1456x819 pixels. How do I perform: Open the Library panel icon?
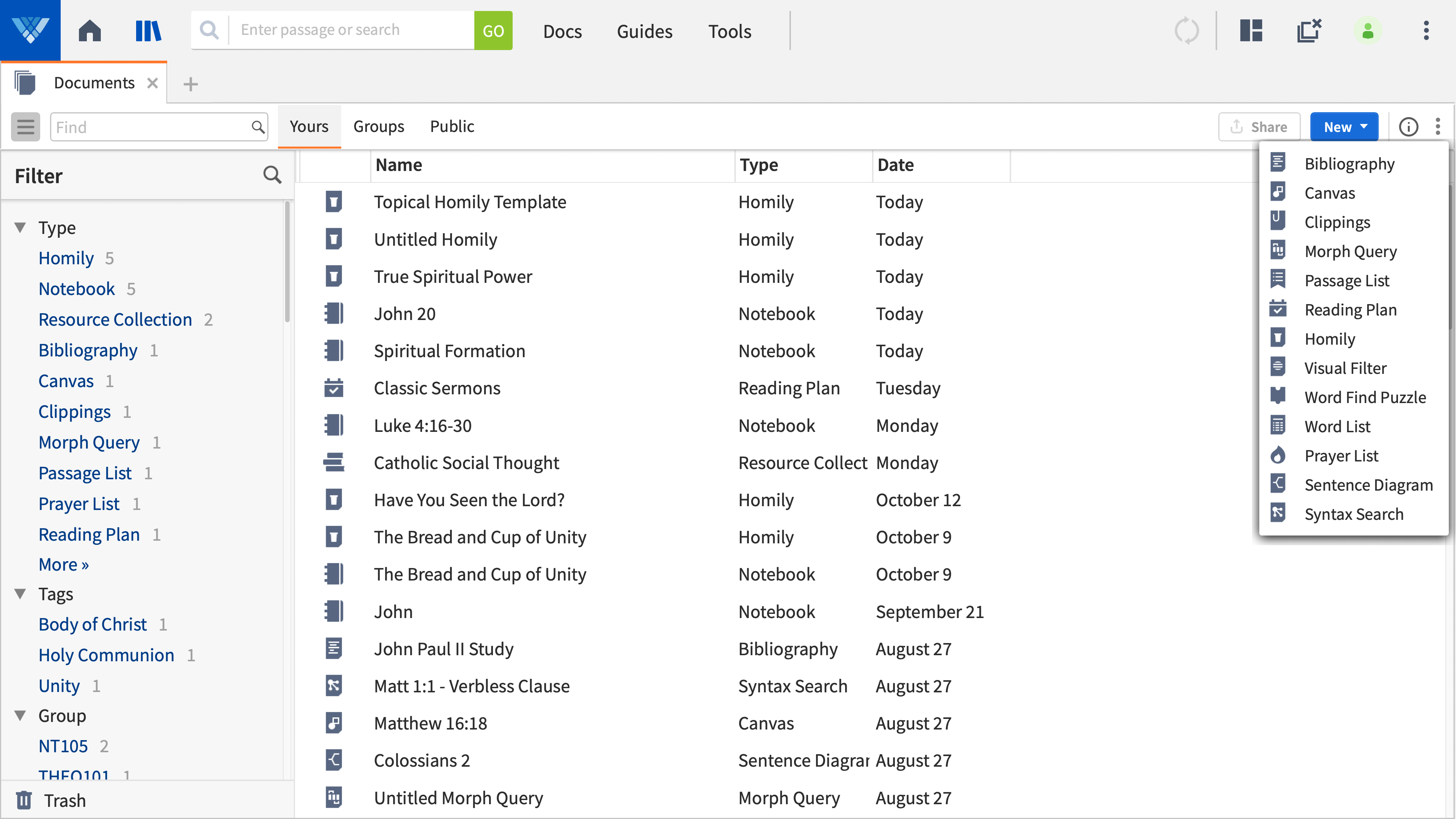(x=147, y=30)
